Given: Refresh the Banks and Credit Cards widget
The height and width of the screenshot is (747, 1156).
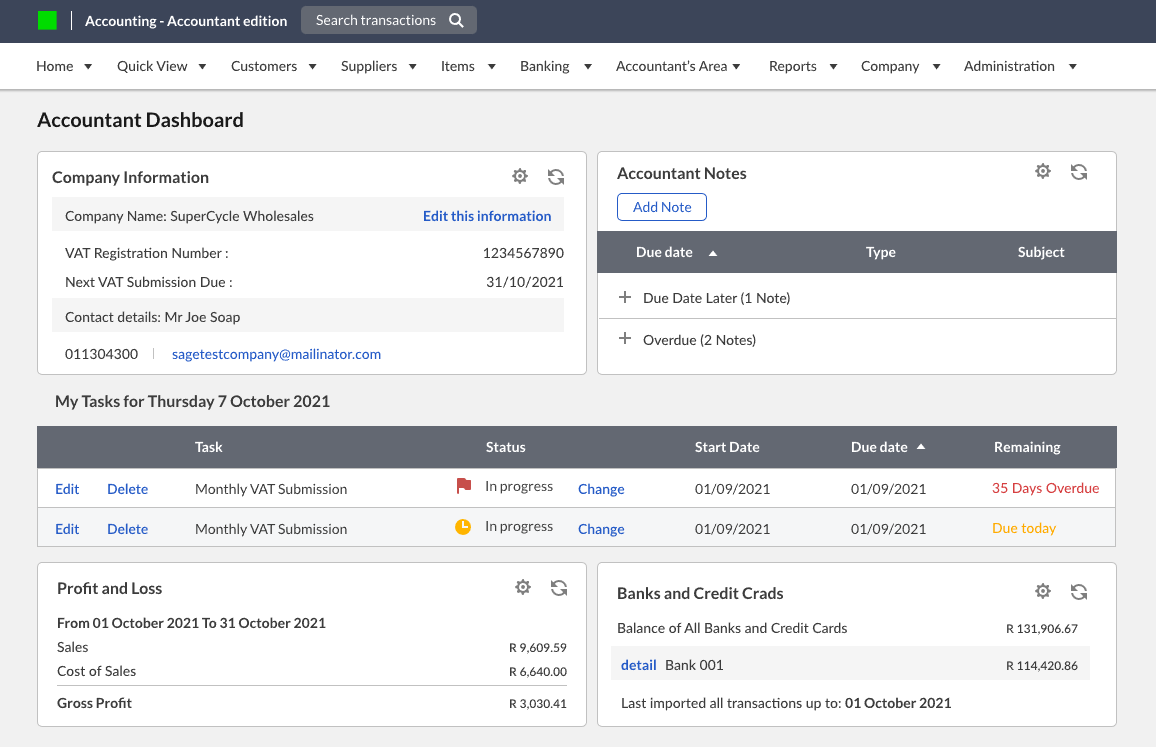Looking at the screenshot, I should click(x=1079, y=592).
